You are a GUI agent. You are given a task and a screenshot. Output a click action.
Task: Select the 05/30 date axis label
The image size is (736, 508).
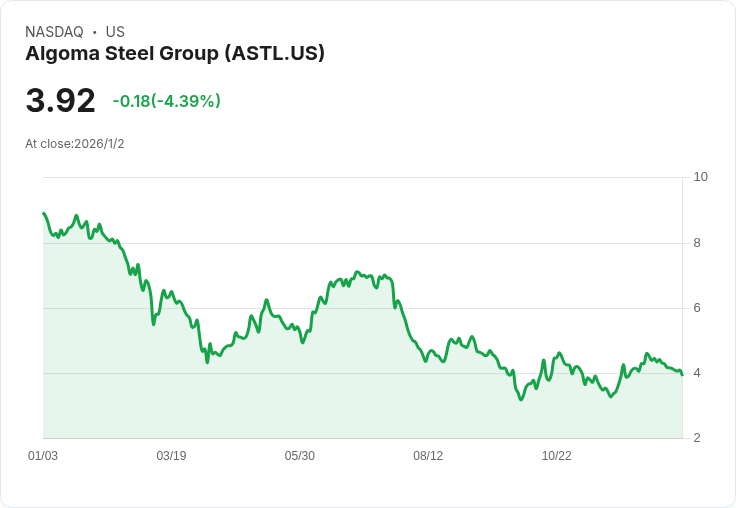(300, 456)
